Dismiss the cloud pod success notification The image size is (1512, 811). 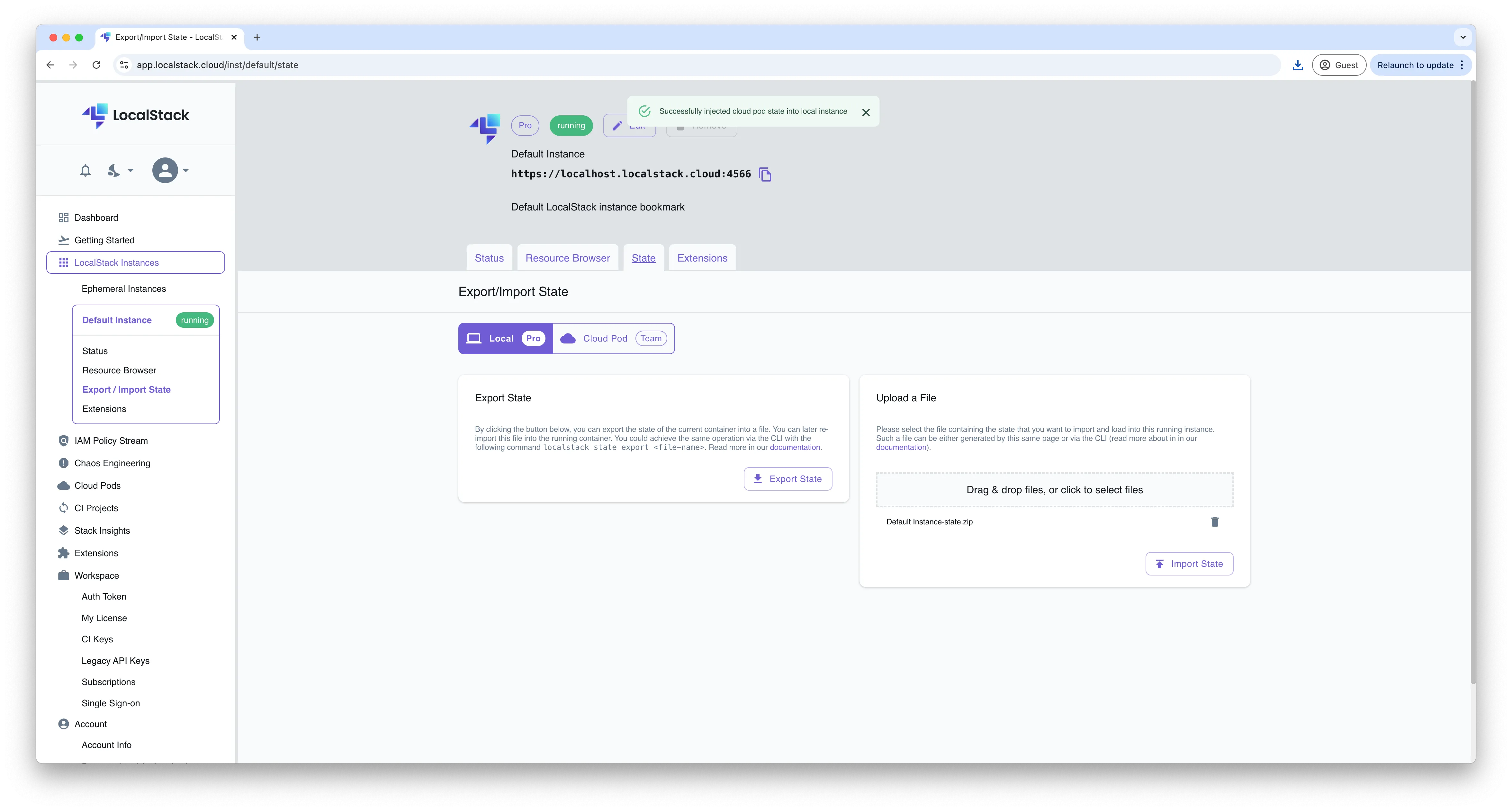pos(866,111)
